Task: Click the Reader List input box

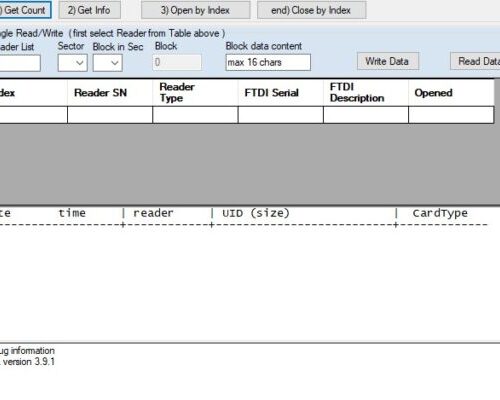Action: (x=19, y=63)
